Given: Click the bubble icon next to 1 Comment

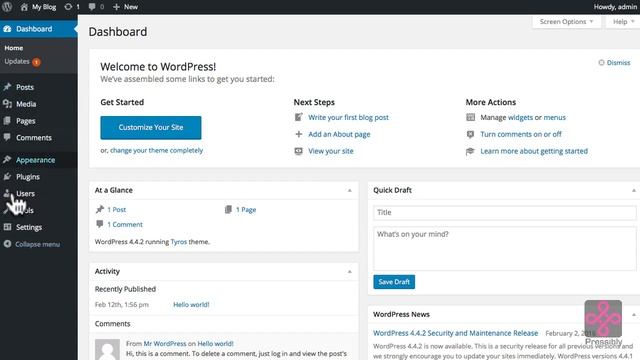Looking at the screenshot, I should 100,224.
